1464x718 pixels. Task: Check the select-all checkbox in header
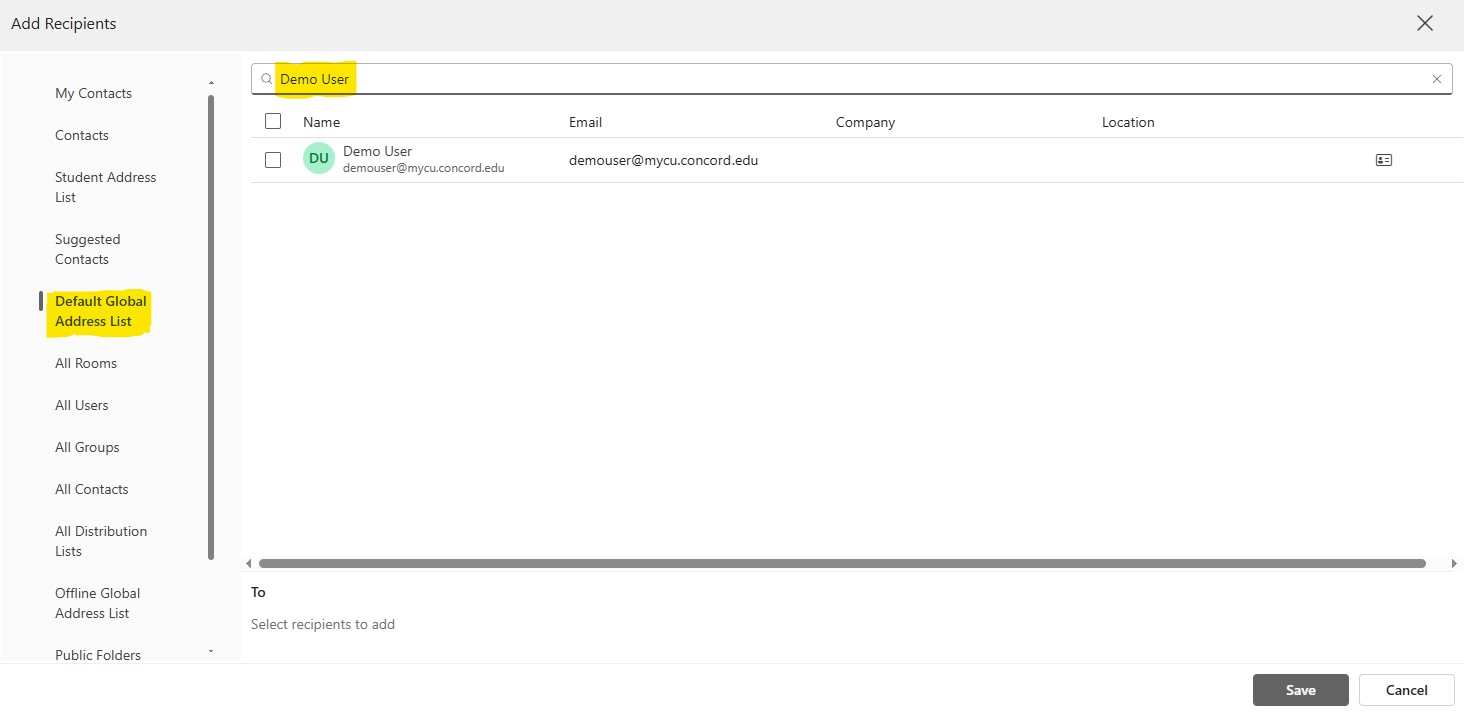pyautogui.click(x=273, y=122)
